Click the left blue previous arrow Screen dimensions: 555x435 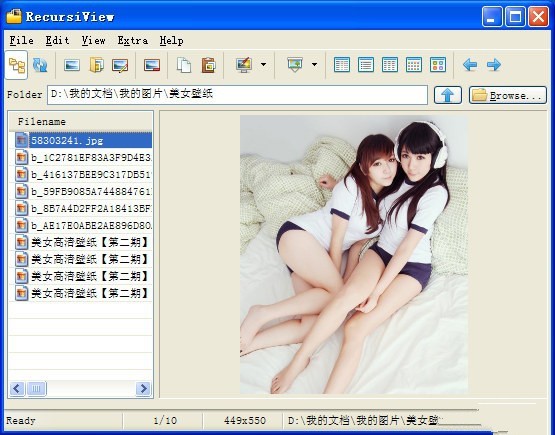(x=470, y=65)
